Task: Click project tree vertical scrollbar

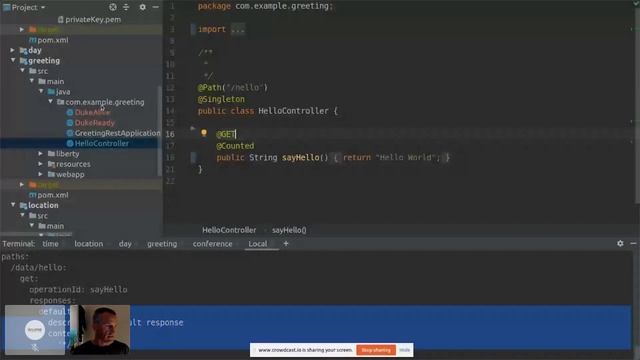Action: point(160,131)
